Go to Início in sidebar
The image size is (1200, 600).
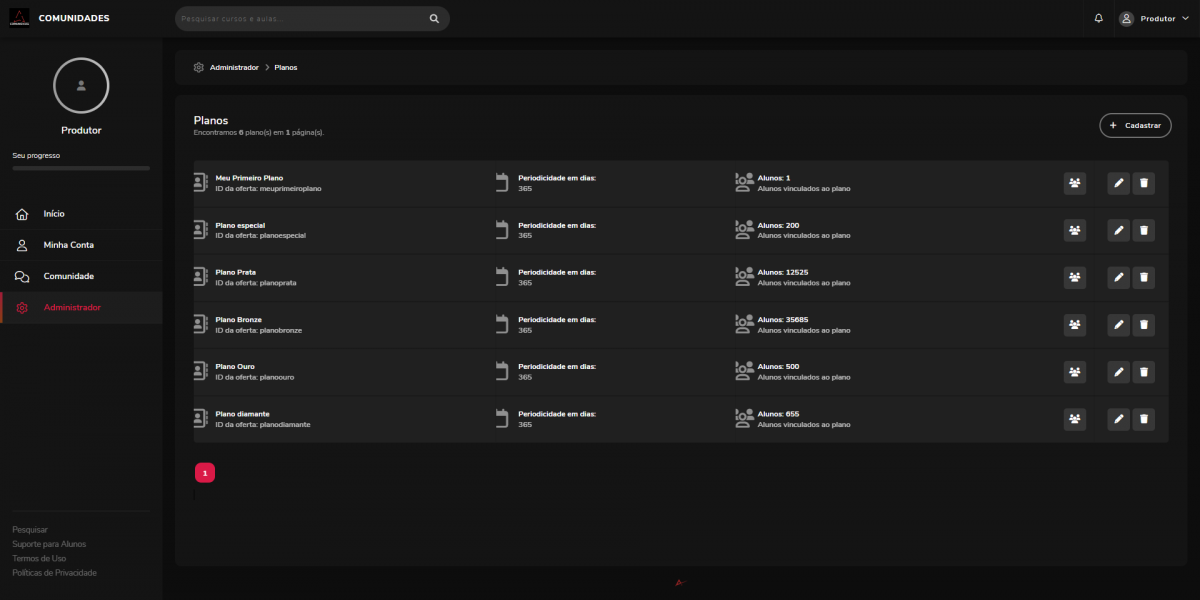(54, 214)
